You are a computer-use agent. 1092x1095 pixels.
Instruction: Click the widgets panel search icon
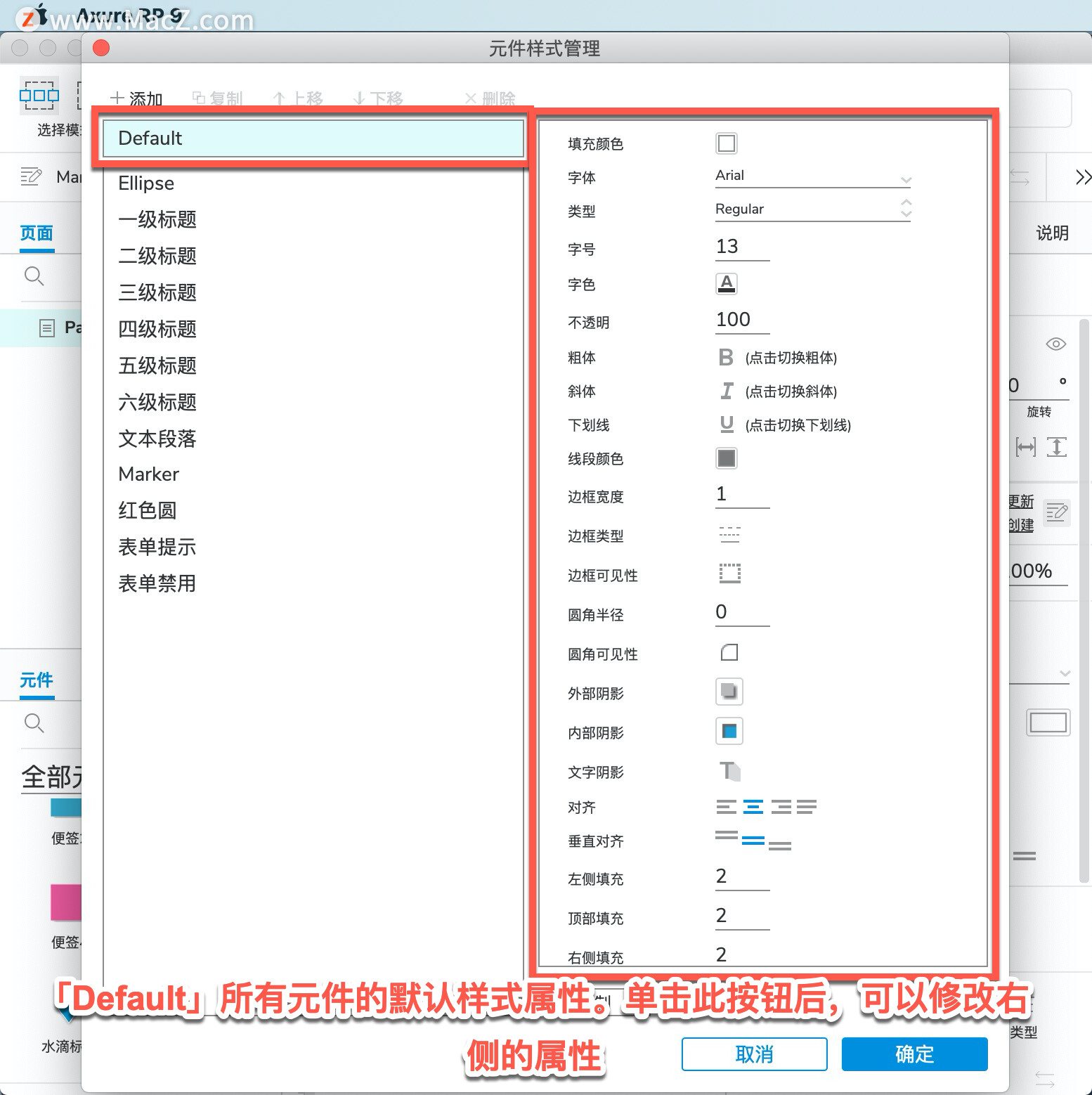pyautogui.click(x=34, y=723)
